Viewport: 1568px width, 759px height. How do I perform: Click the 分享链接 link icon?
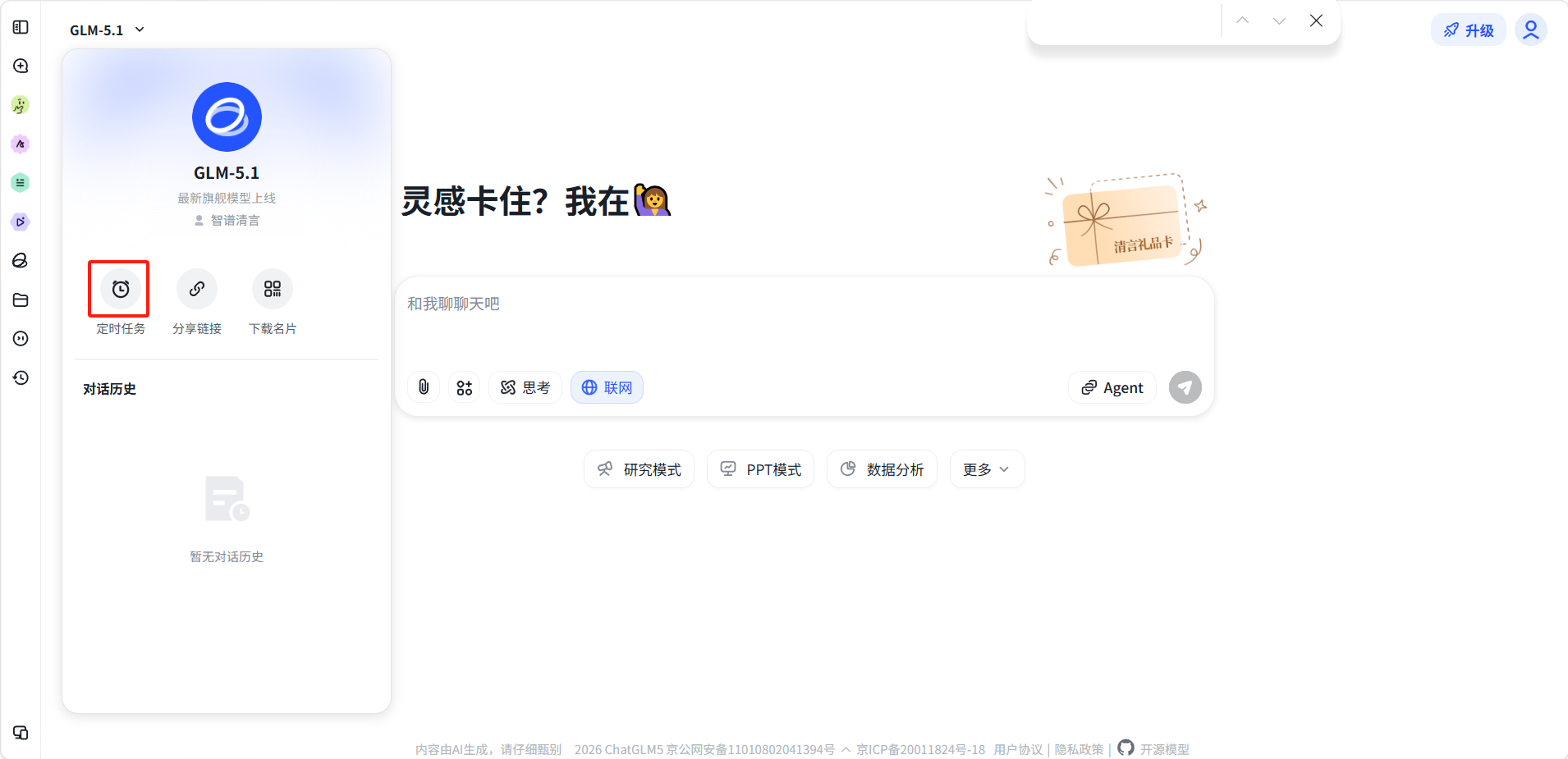click(x=197, y=289)
